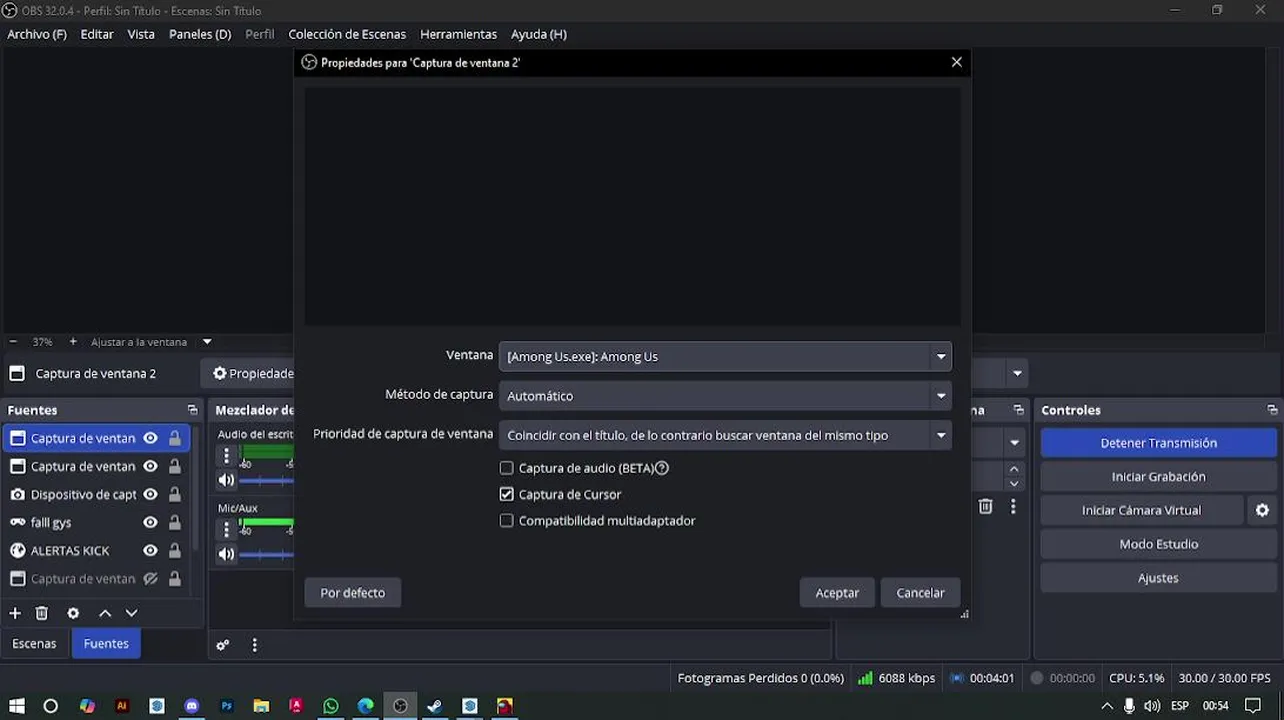
Task: Switch to the Escenas tab
Action: coord(34,643)
